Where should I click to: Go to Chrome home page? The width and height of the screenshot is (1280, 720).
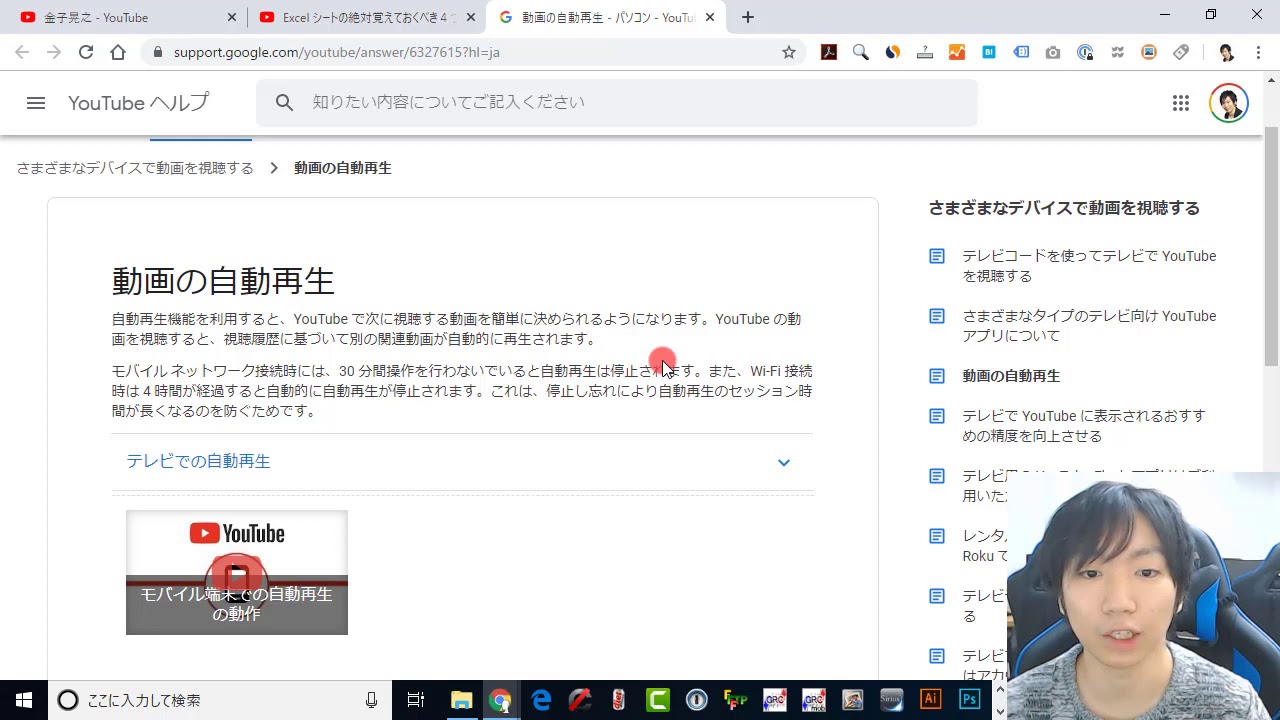pos(118,52)
